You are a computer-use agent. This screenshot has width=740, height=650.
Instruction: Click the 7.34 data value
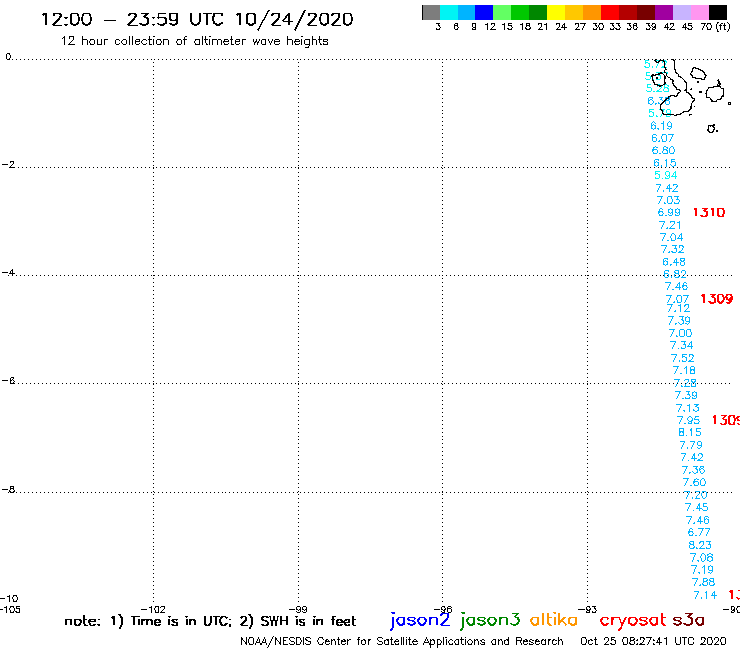tap(681, 346)
